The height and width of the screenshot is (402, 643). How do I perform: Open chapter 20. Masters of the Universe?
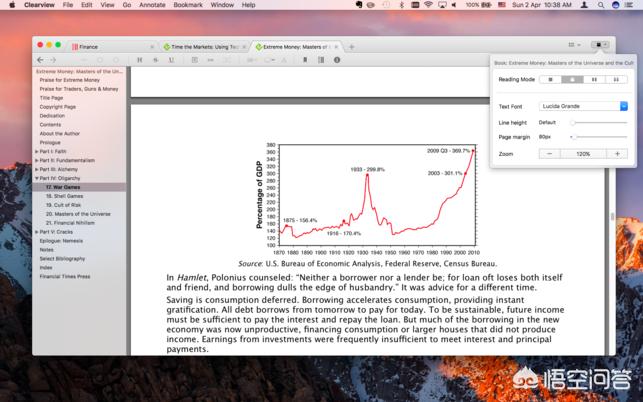tap(78, 214)
